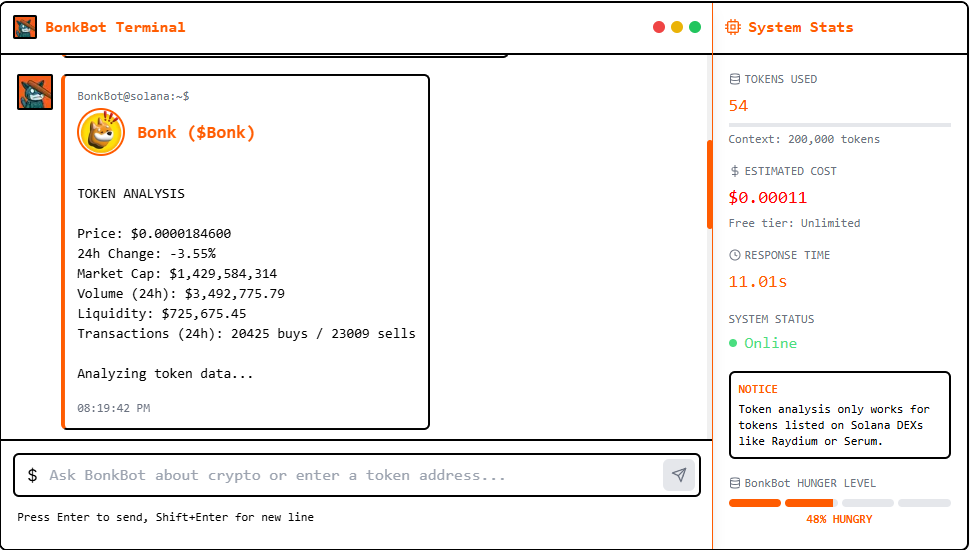Click the green Online status dot

click(x=733, y=343)
